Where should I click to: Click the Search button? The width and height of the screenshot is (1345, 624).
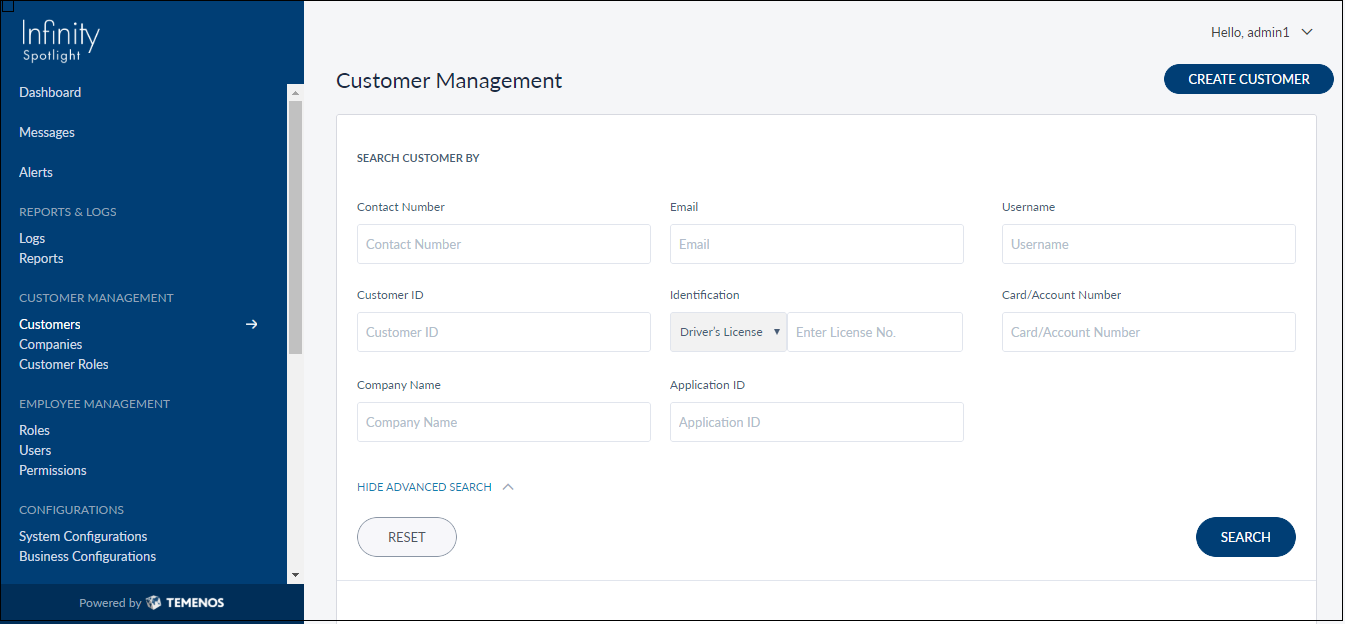[1245, 537]
